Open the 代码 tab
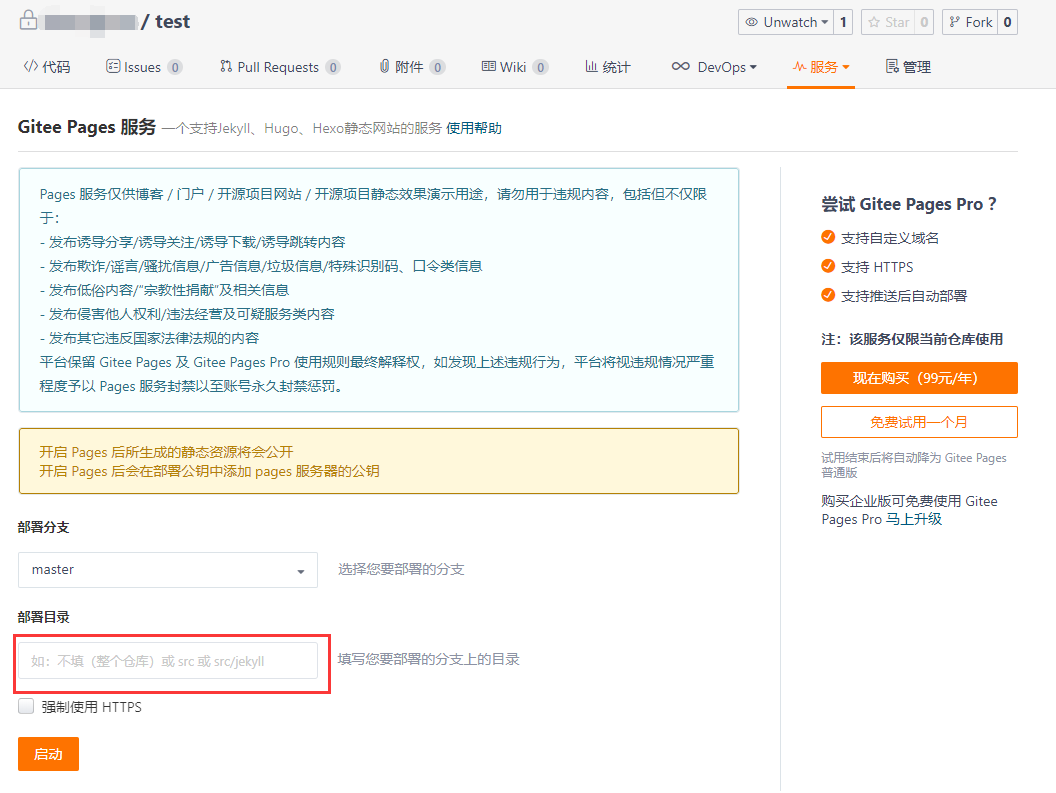Viewport: 1056px width, 793px height. click(x=47, y=67)
